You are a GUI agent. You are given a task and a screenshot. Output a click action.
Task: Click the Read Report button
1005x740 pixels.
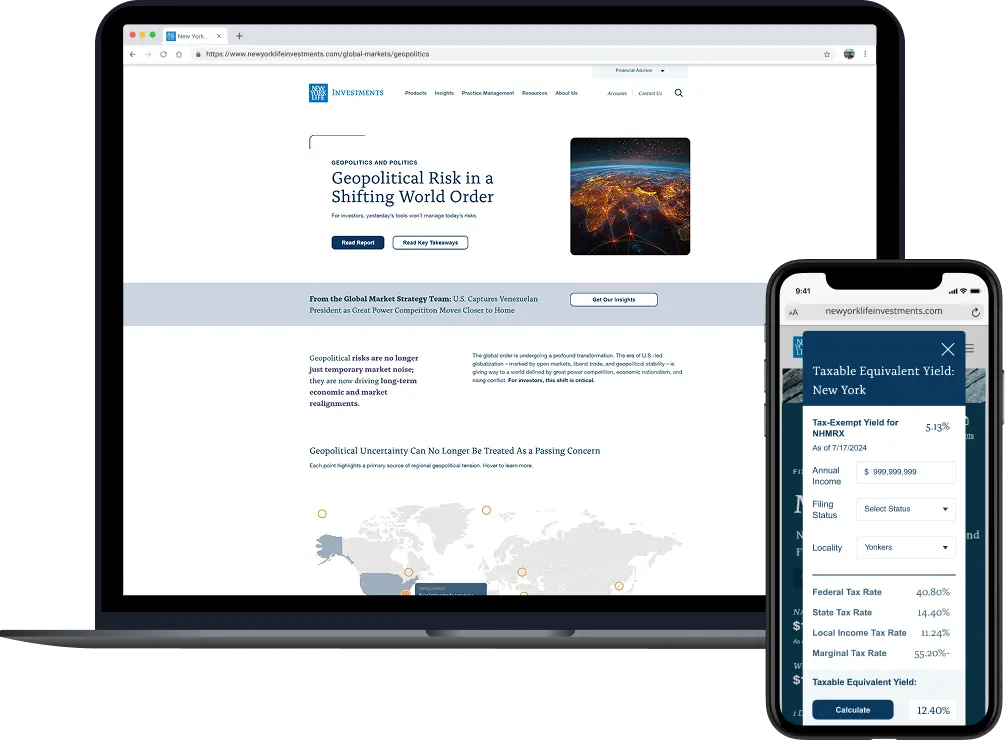tap(358, 243)
